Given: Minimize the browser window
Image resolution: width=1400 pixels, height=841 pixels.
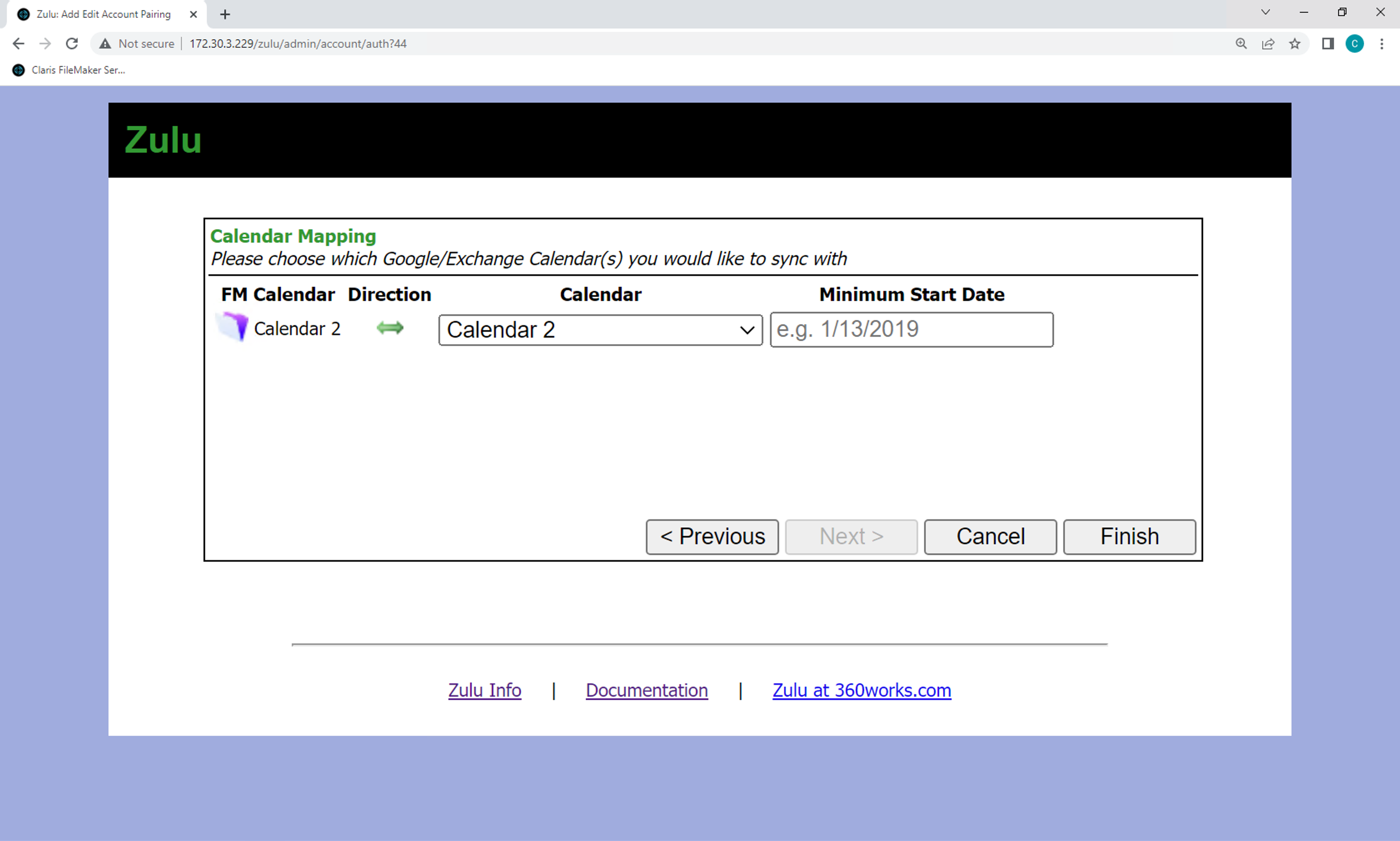Looking at the screenshot, I should click(x=1304, y=12).
